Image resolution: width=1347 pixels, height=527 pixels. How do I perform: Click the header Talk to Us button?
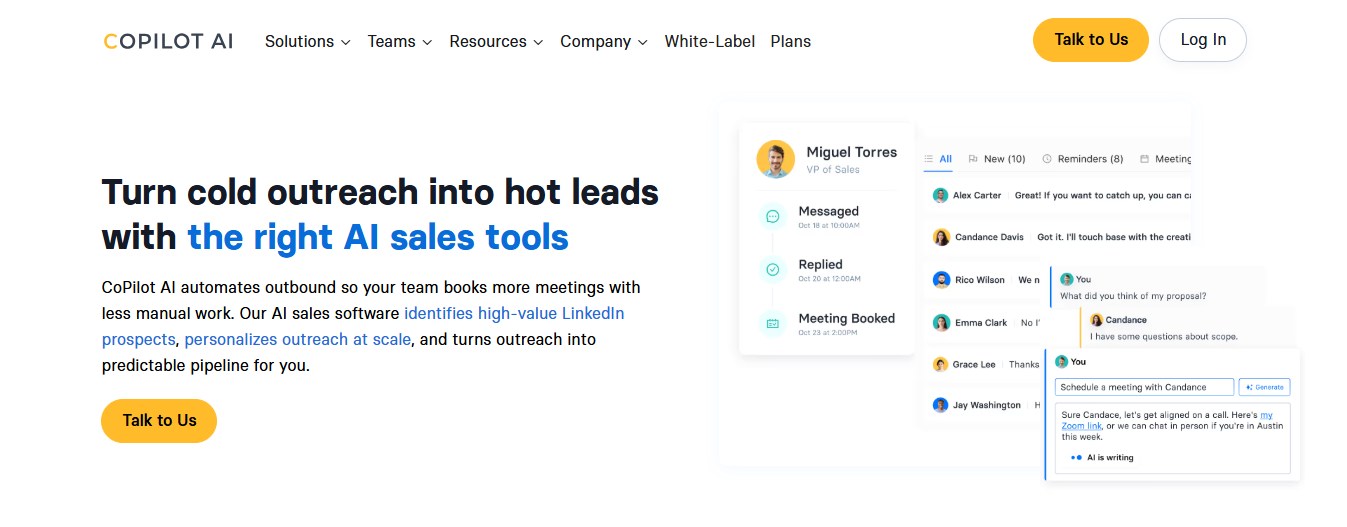[1091, 40]
